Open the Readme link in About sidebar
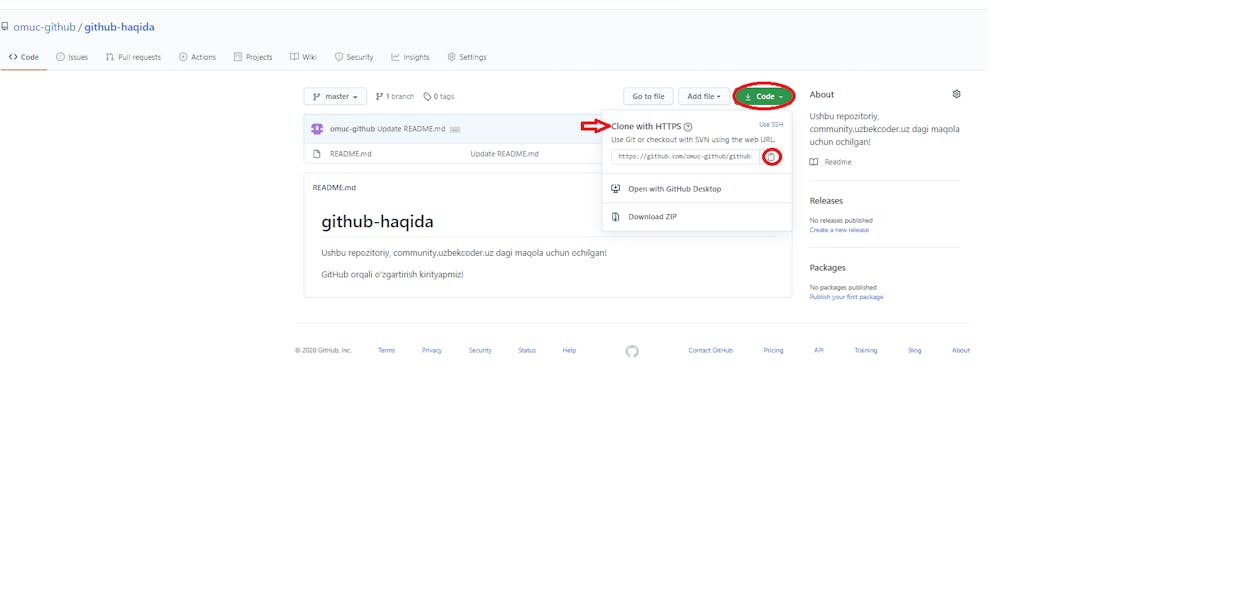This screenshot has height=602, width=1240. [838, 162]
